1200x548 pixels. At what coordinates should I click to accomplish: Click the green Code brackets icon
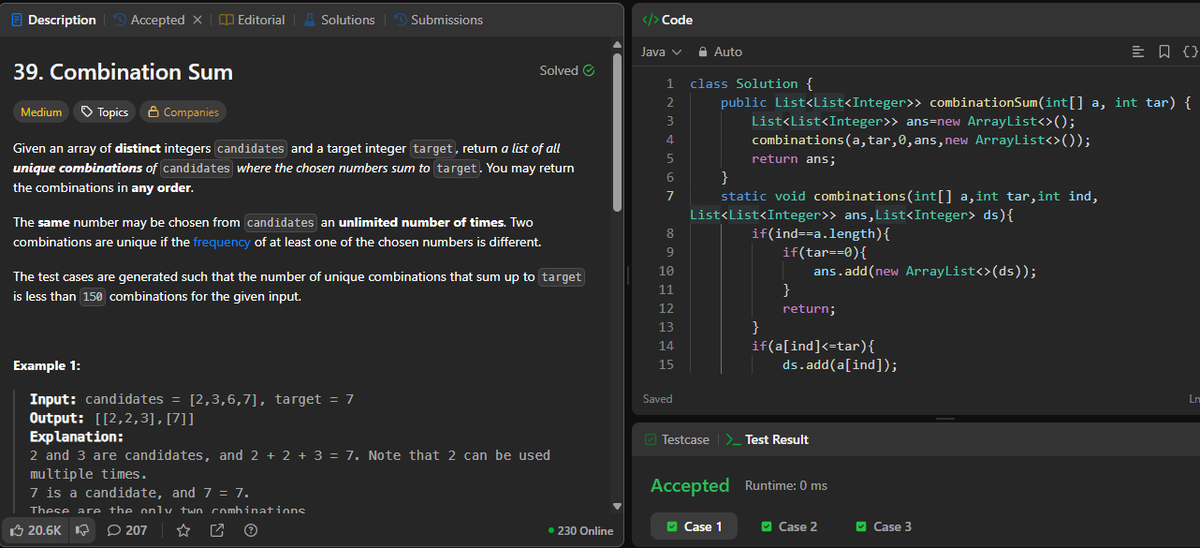click(x=650, y=20)
